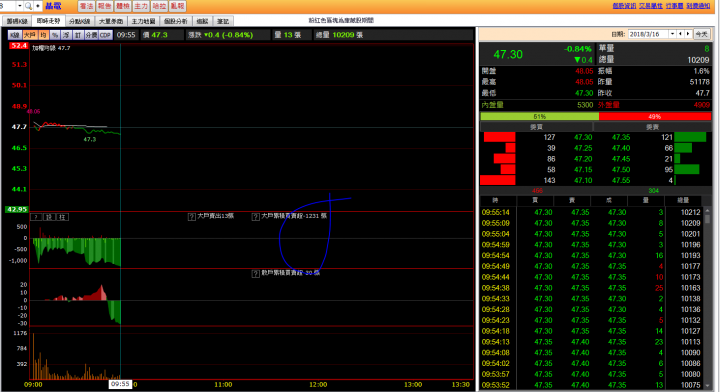The width and height of the screenshot is (720, 392).
Task: Toggle the % percent scale button
Action: click(55, 35)
